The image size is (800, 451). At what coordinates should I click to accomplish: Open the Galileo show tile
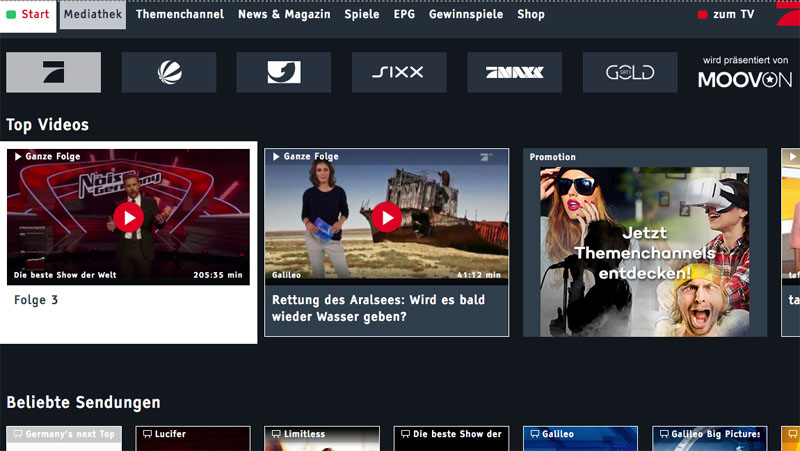point(580,438)
